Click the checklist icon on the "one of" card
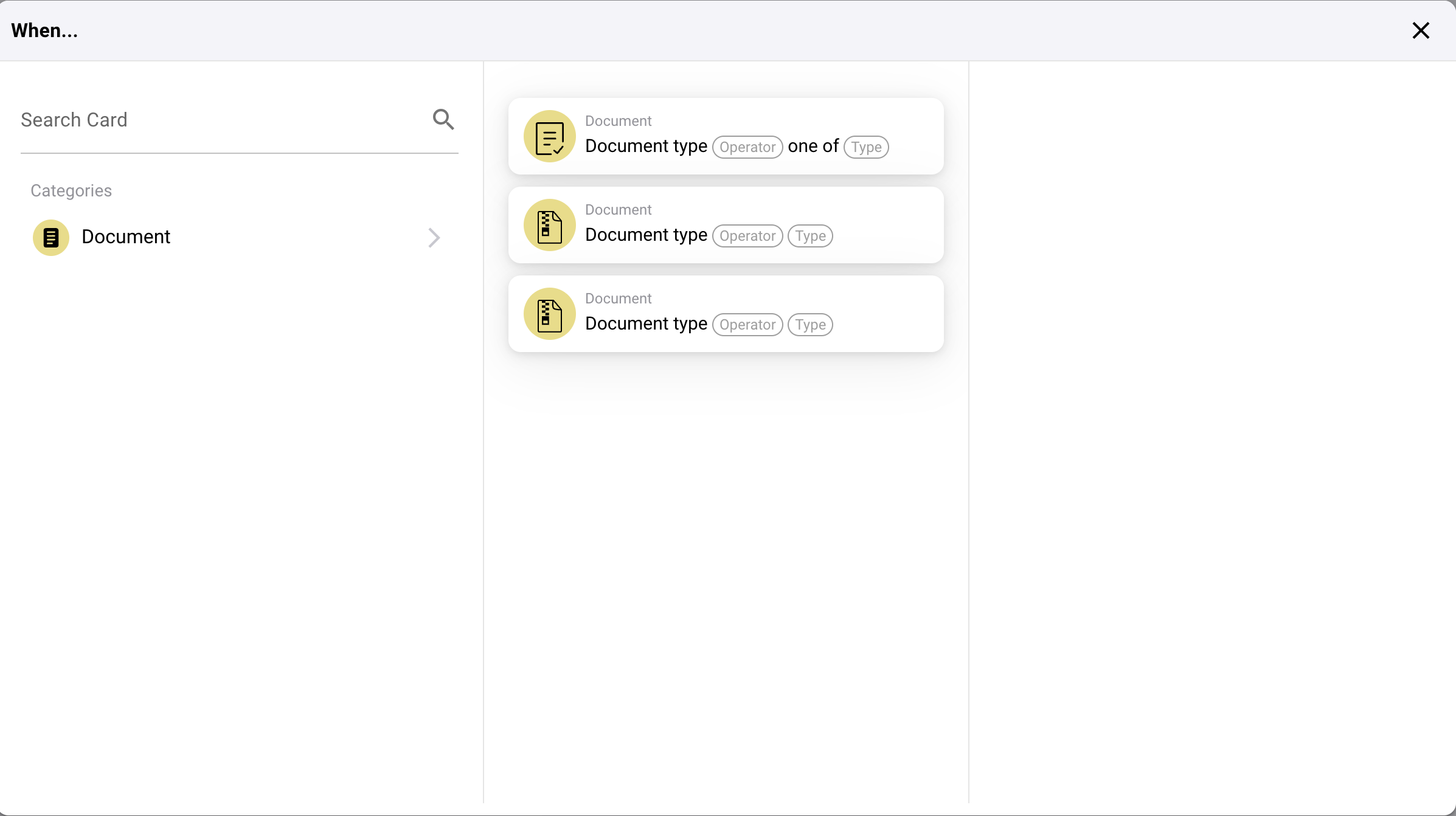Viewport: 1456px width, 816px height. [x=549, y=136]
